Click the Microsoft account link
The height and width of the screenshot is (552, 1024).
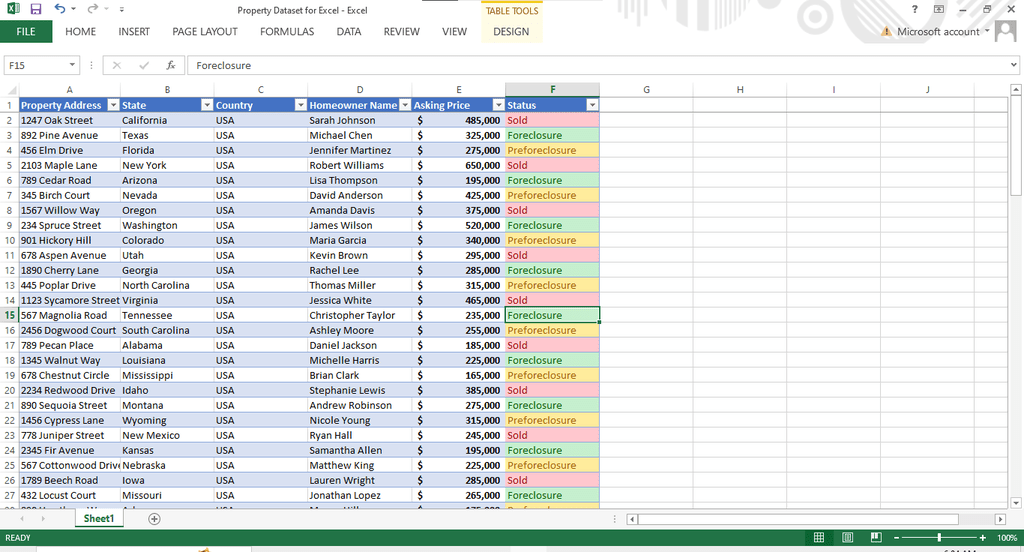(x=937, y=32)
